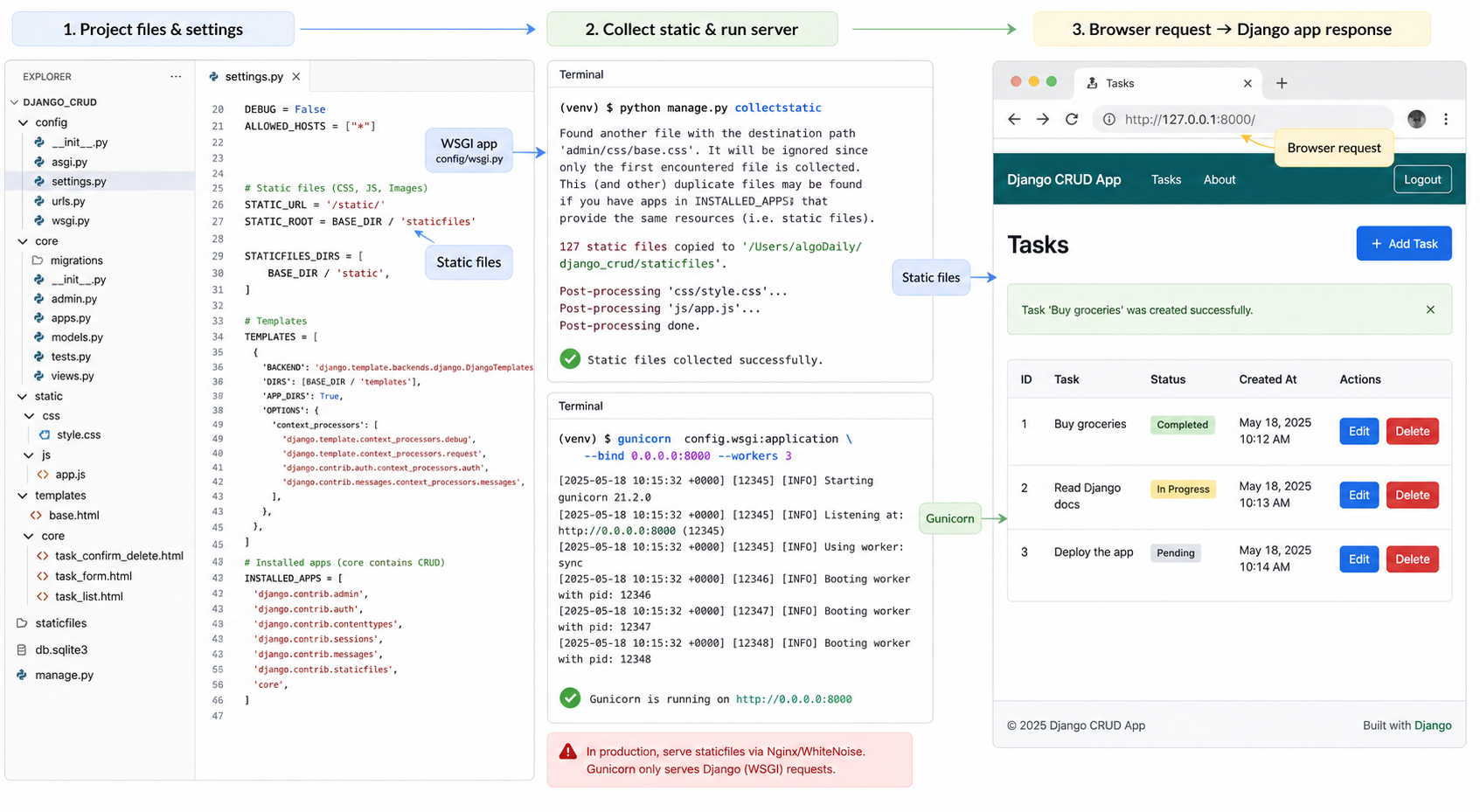Open the browser profile avatar

1417,119
